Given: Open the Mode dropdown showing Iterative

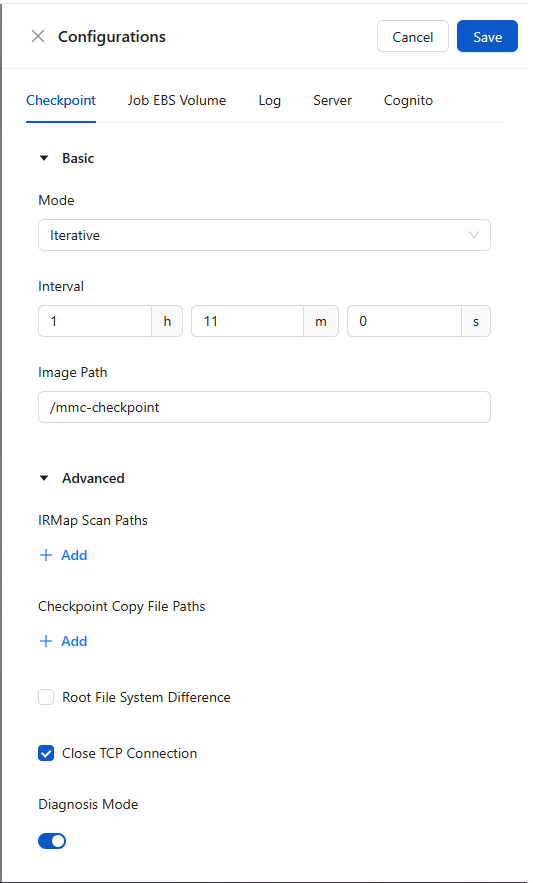Looking at the screenshot, I should point(264,235).
